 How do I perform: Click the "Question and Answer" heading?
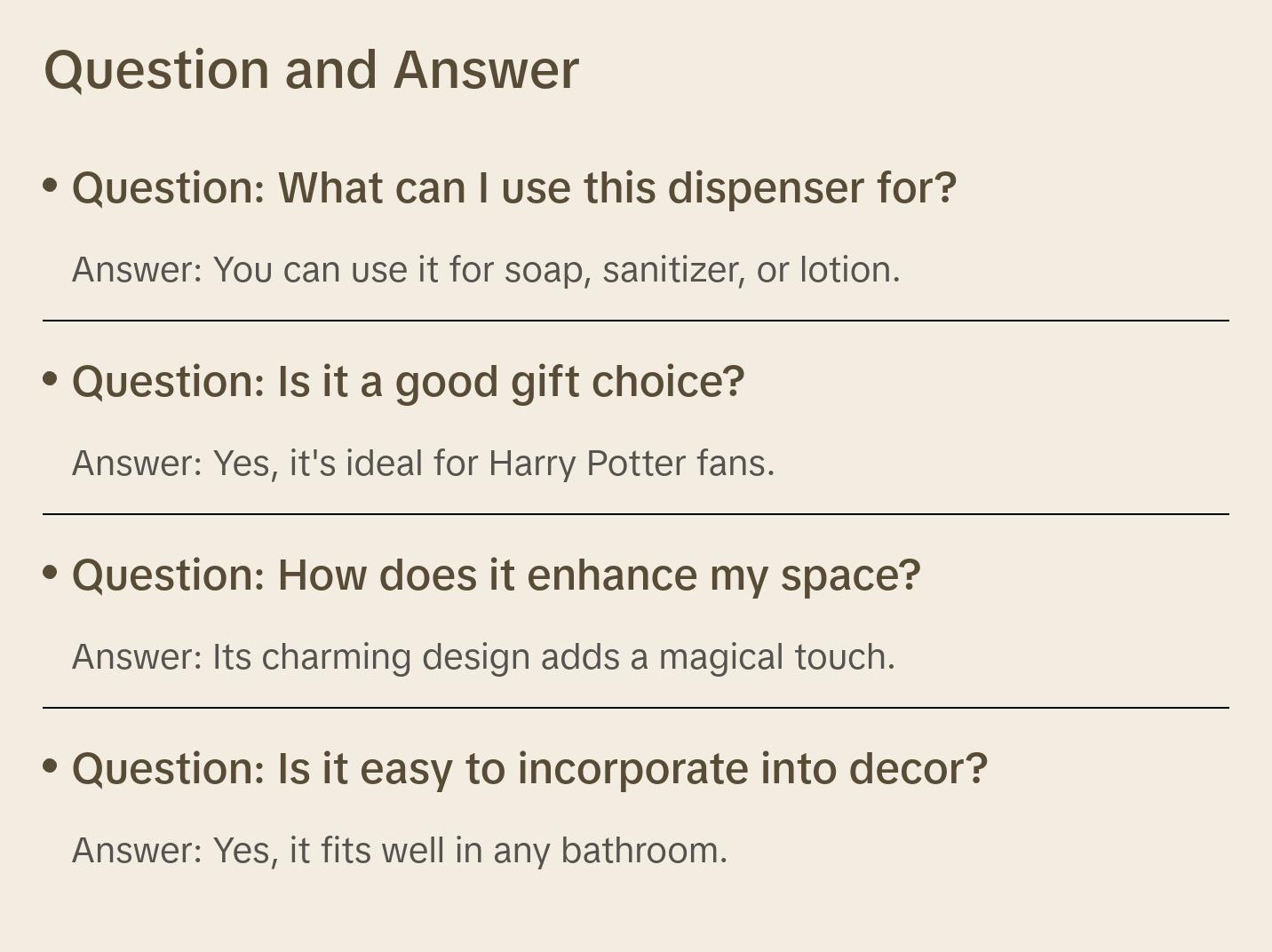coord(311,70)
